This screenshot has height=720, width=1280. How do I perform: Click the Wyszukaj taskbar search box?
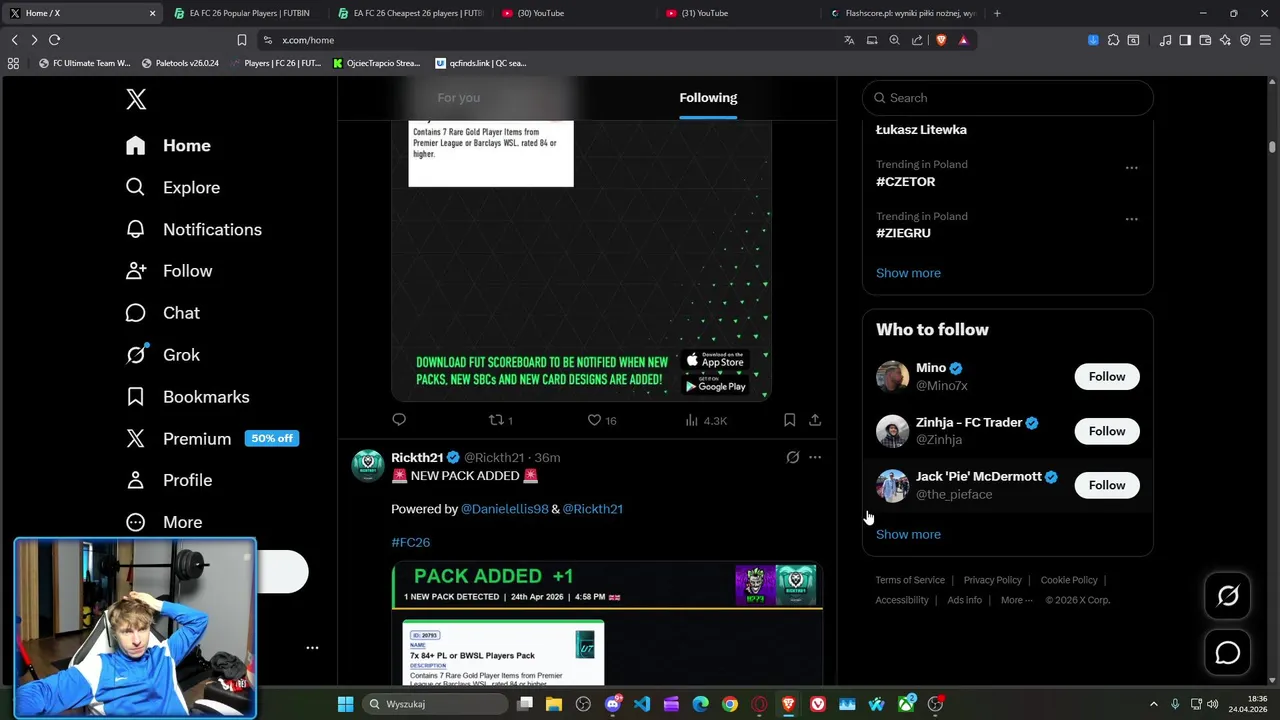(x=434, y=704)
